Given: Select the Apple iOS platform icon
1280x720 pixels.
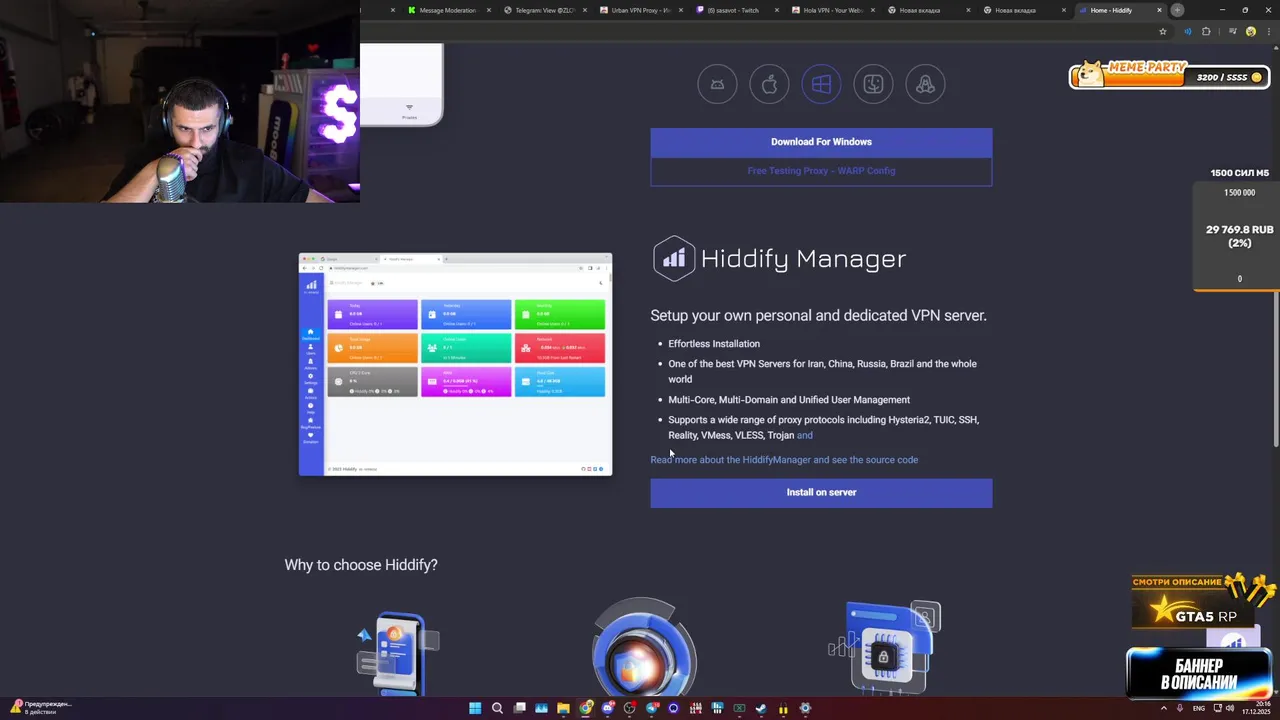Looking at the screenshot, I should (x=769, y=84).
